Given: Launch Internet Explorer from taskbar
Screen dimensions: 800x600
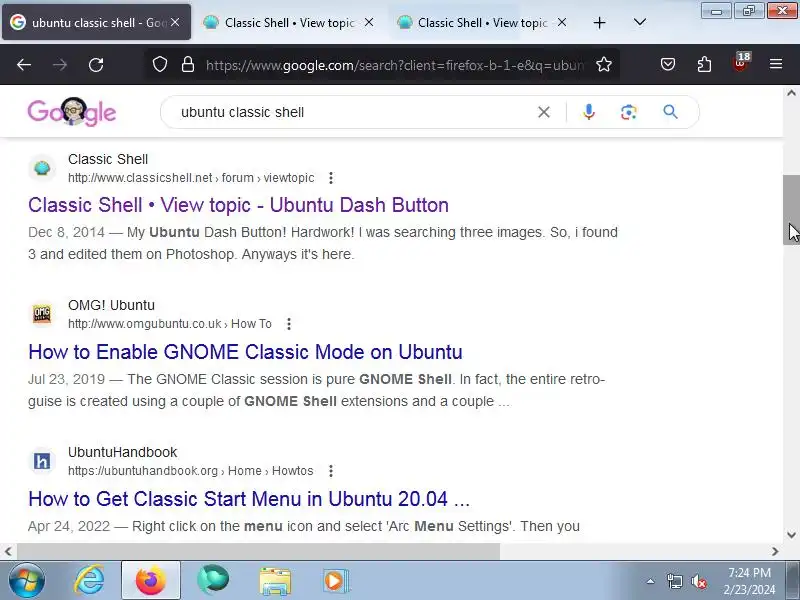Looking at the screenshot, I should [90, 581].
